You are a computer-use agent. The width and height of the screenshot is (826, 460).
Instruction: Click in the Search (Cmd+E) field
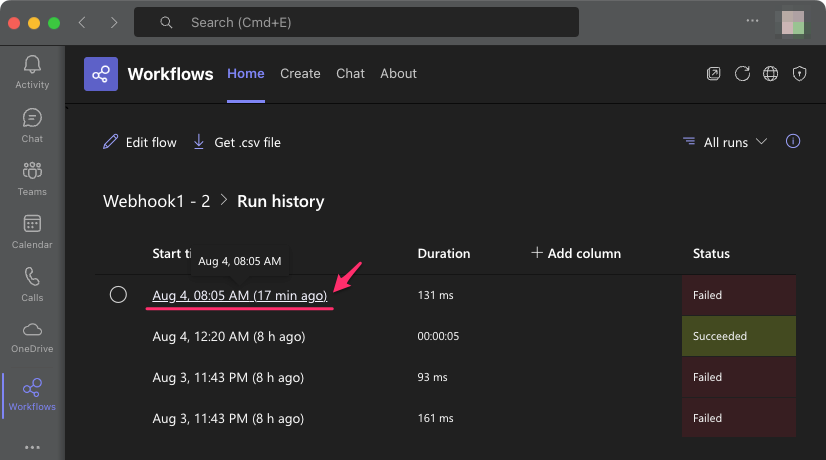[356, 22]
